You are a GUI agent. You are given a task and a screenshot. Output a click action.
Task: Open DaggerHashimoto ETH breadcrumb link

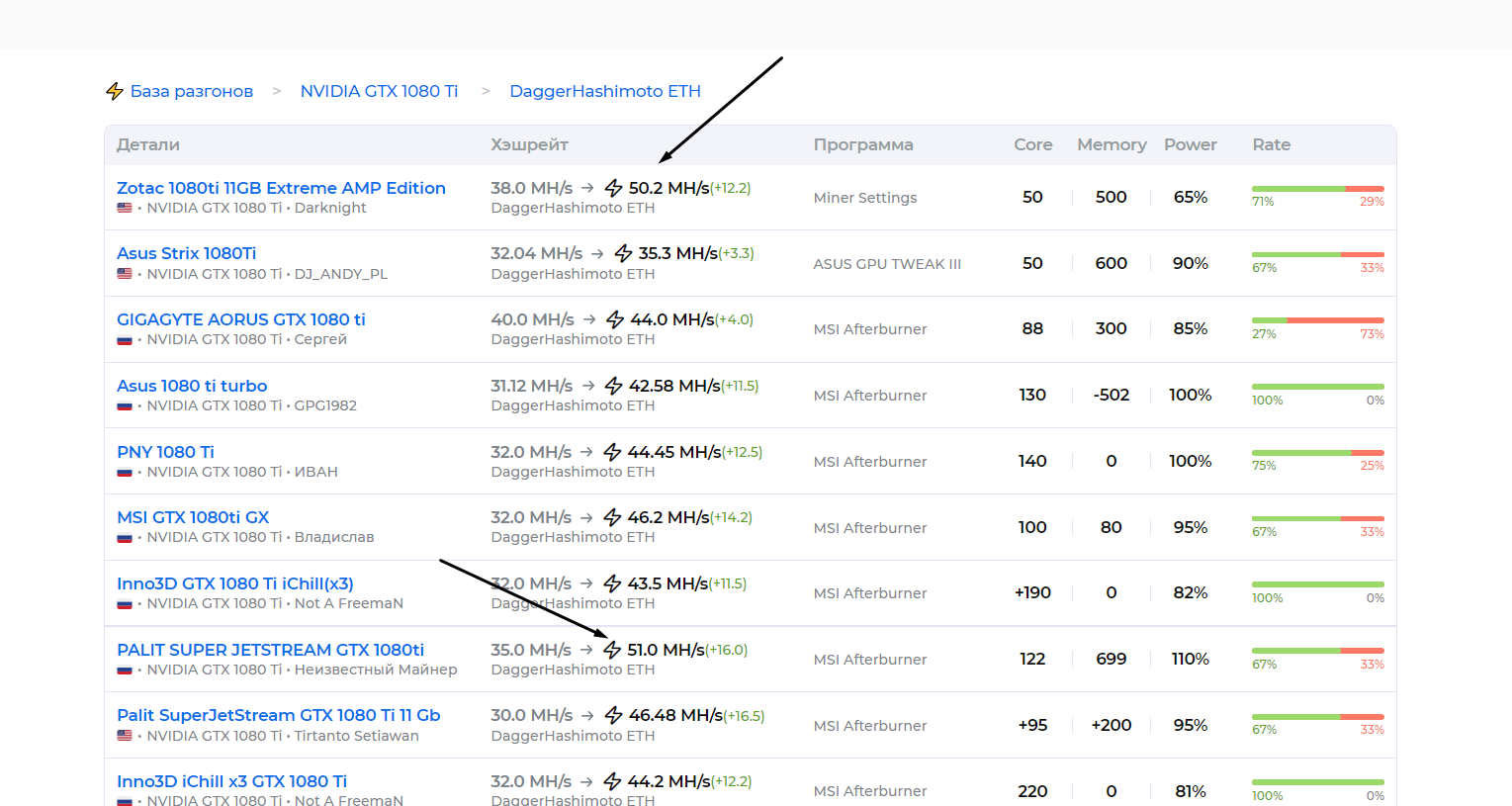pos(604,91)
